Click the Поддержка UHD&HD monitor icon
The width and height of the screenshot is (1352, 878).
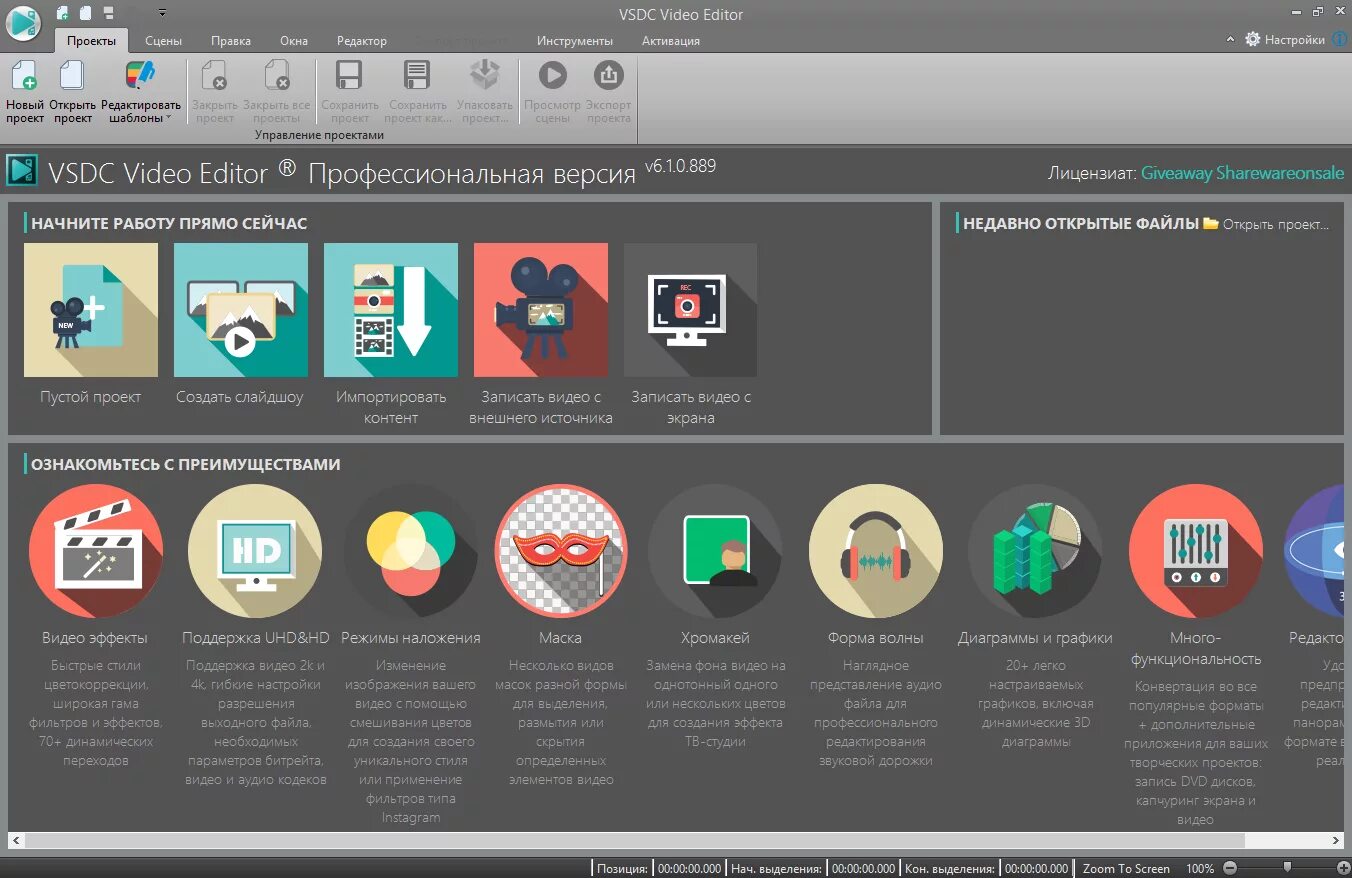click(x=255, y=552)
